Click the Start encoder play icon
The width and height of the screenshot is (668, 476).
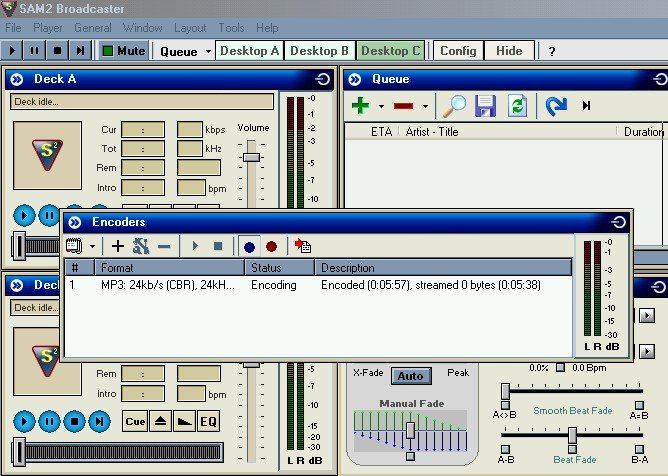click(x=196, y=246)
